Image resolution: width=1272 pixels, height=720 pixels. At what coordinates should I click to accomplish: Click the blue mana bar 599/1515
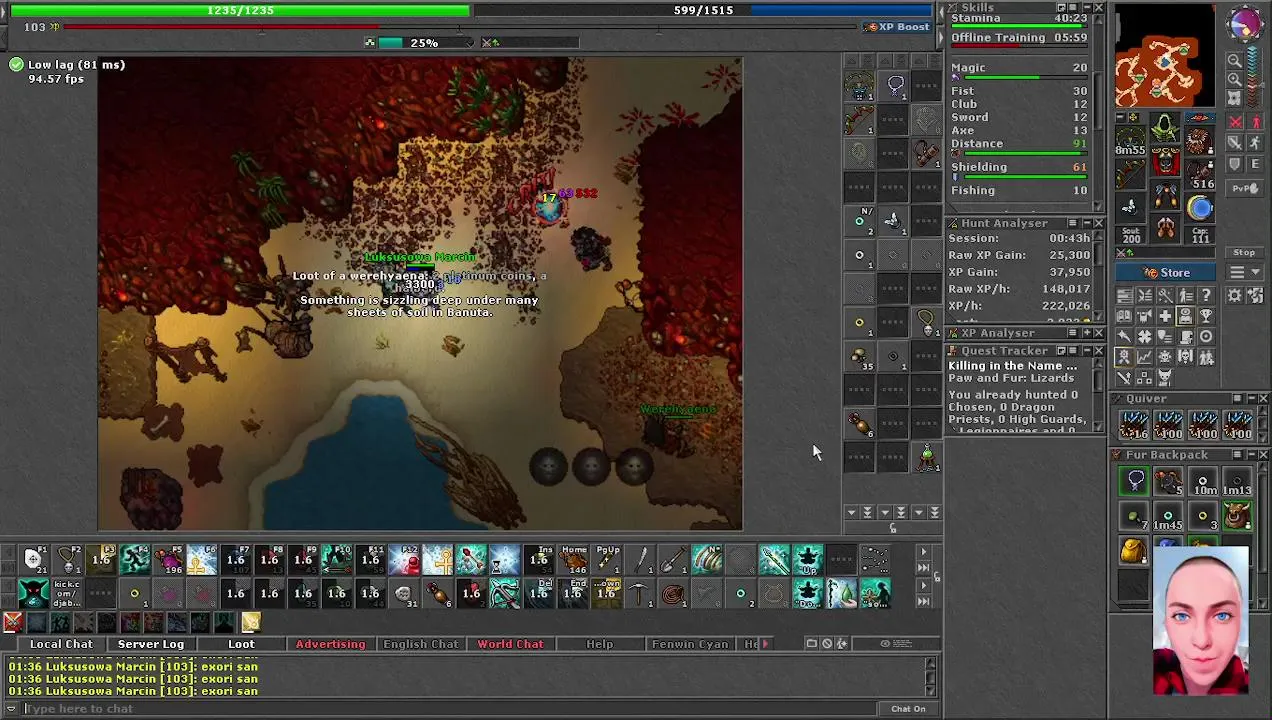pyautogui.click(x=703, y=10)
